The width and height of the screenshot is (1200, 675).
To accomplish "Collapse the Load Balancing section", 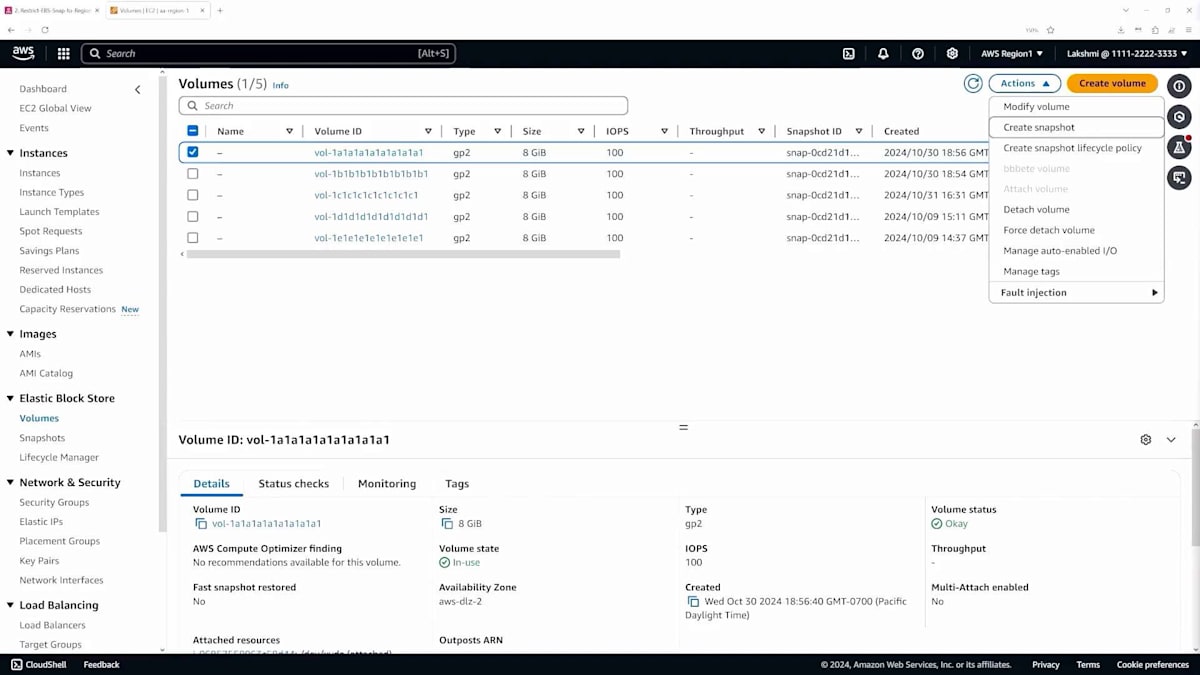I will [x=11, y=605].
